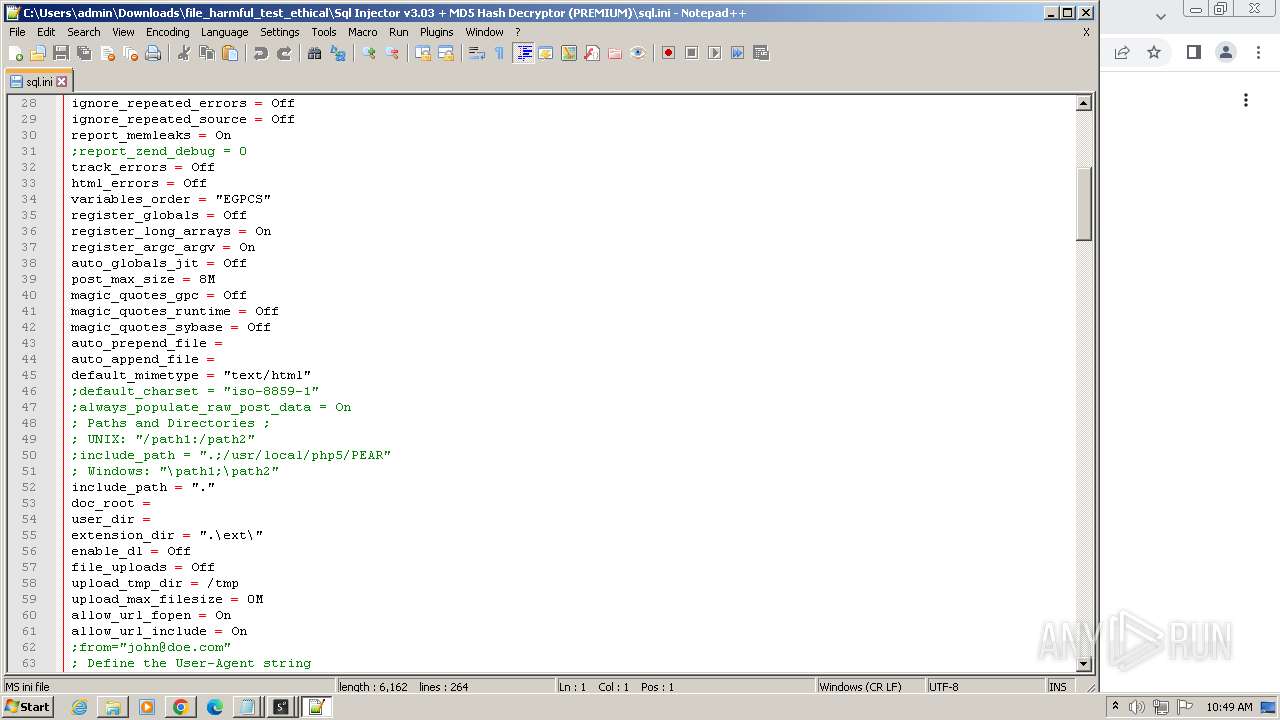Open the Document Map panel icon
This screenshot has height=720, width=1280.
click(x=569, y=53)
